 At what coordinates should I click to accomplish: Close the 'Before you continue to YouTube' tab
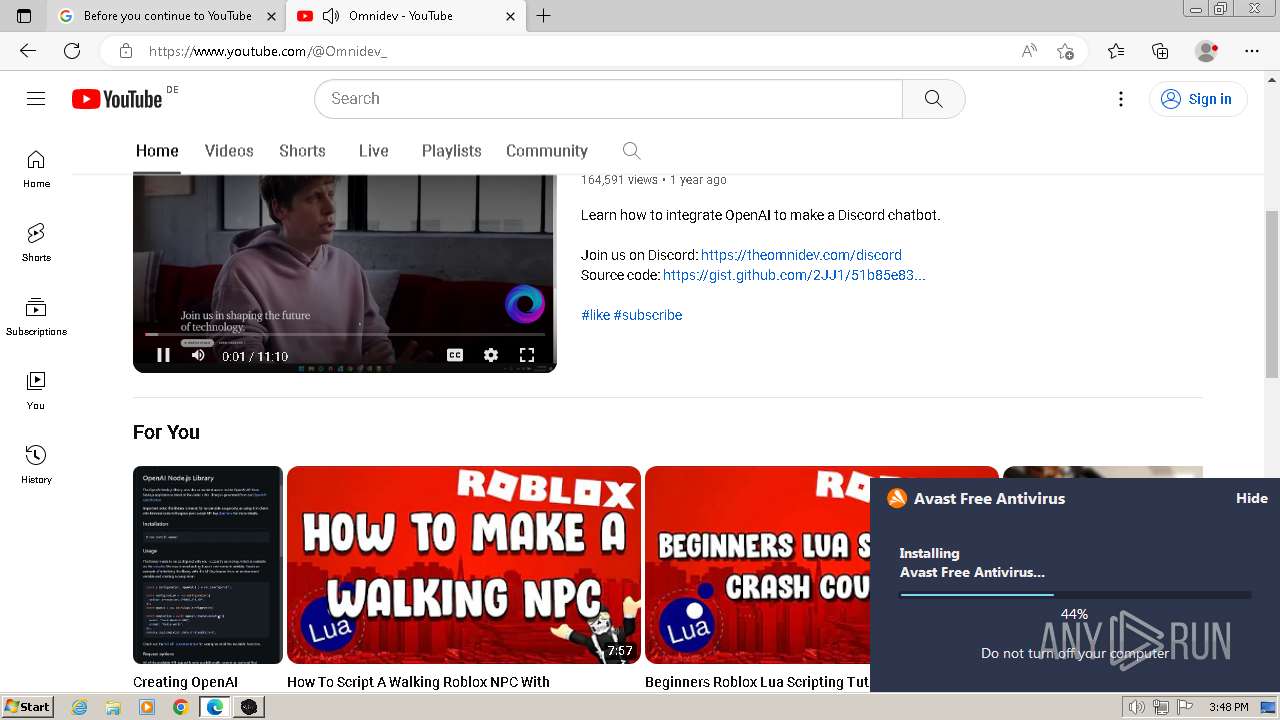[x=272, y=16]
